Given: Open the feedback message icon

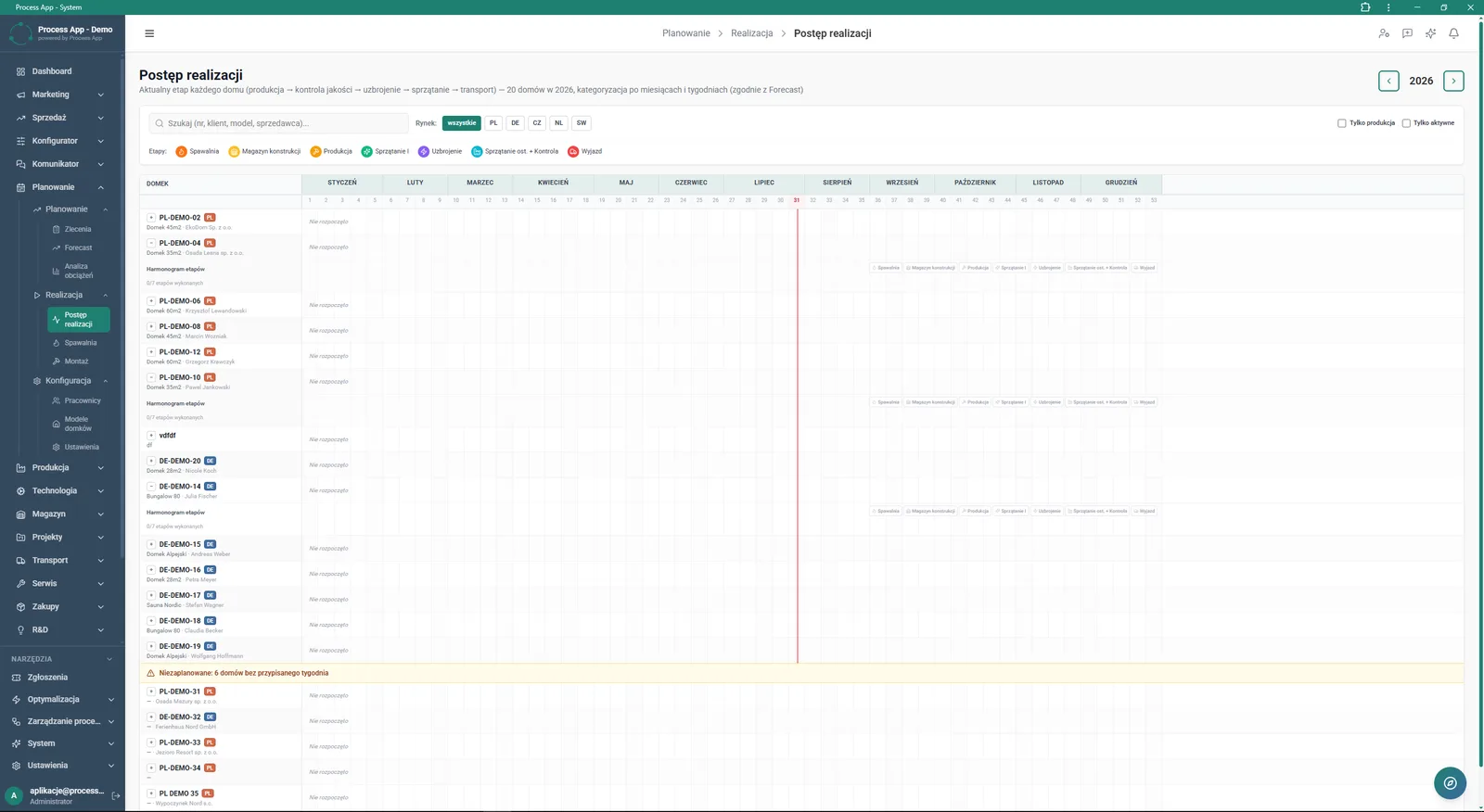Looking at the screenshot, I should 1407,33.
